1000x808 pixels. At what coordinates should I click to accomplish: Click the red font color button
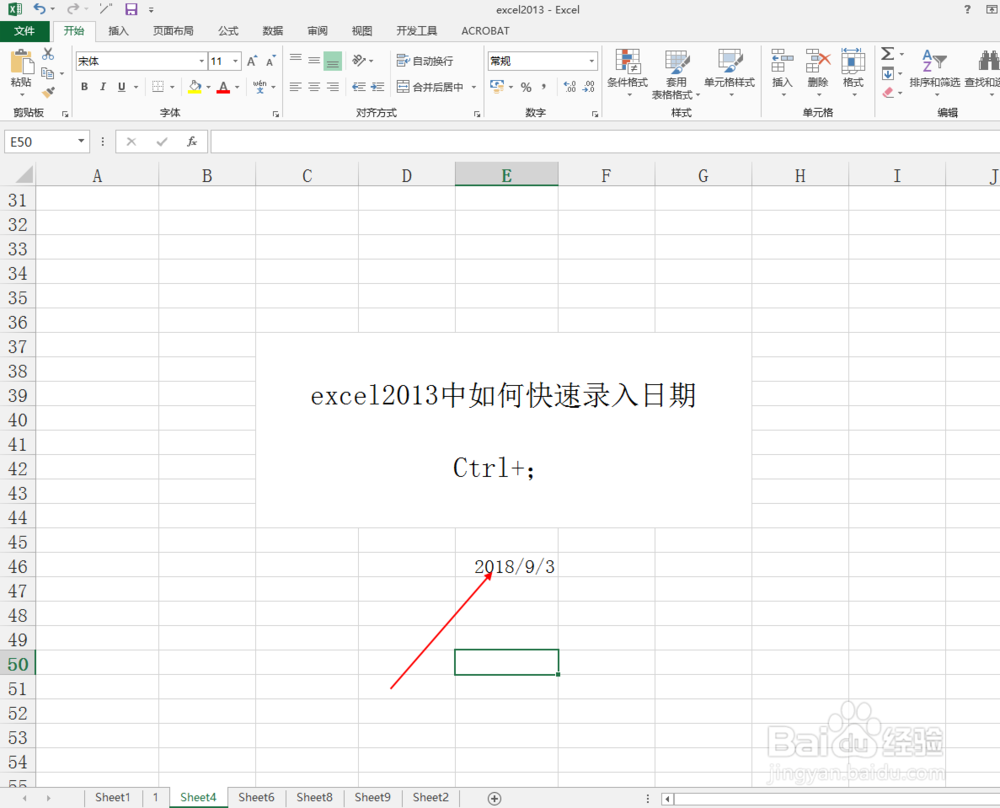pos(223,87)
